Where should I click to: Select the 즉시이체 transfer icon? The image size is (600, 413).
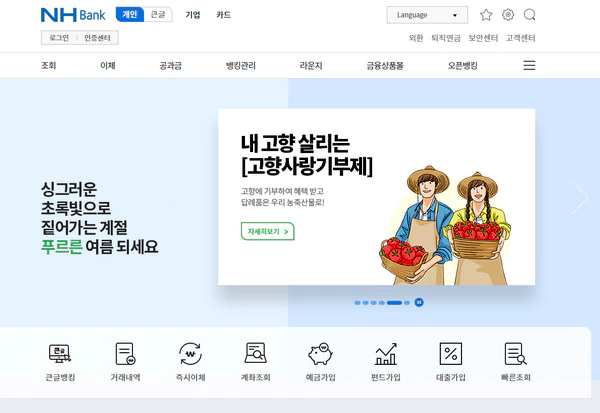191,354
